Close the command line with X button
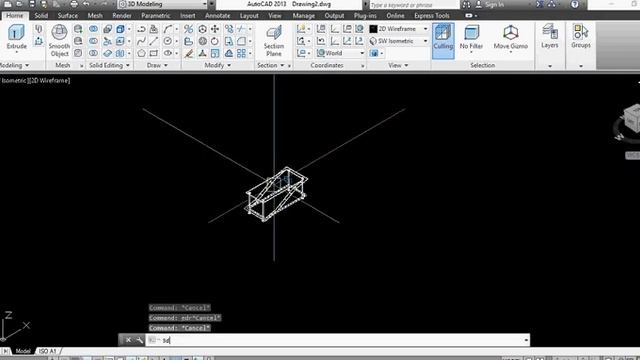The image size is (640, 360). click(128, 340)
